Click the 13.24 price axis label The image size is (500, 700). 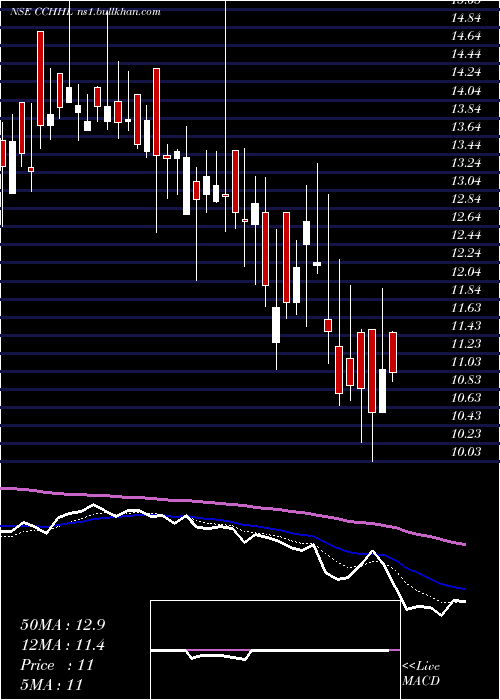(x=467, y=163)
